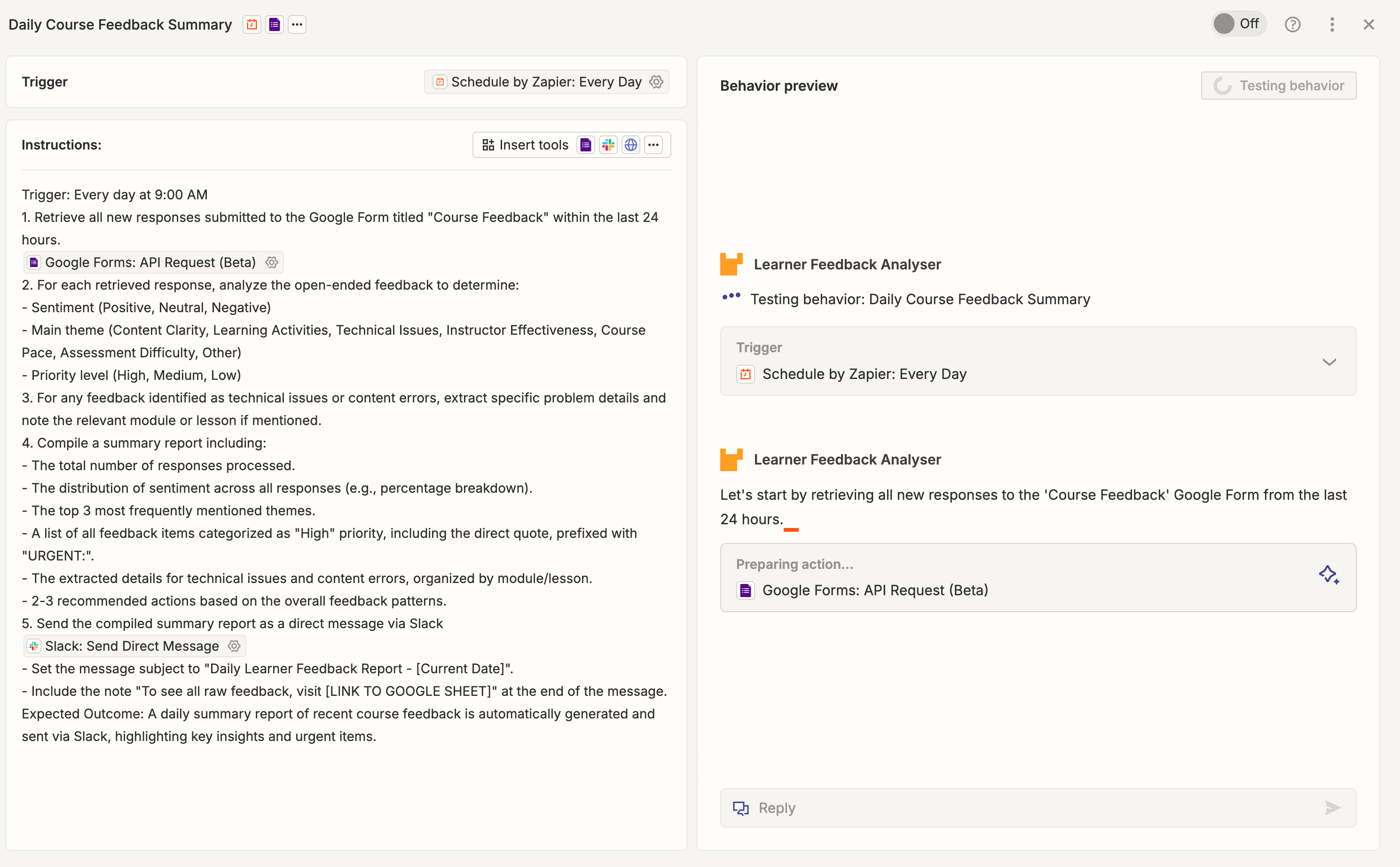Insert Google Forms tool from Instructions toolbar

[x=585, y=145]
